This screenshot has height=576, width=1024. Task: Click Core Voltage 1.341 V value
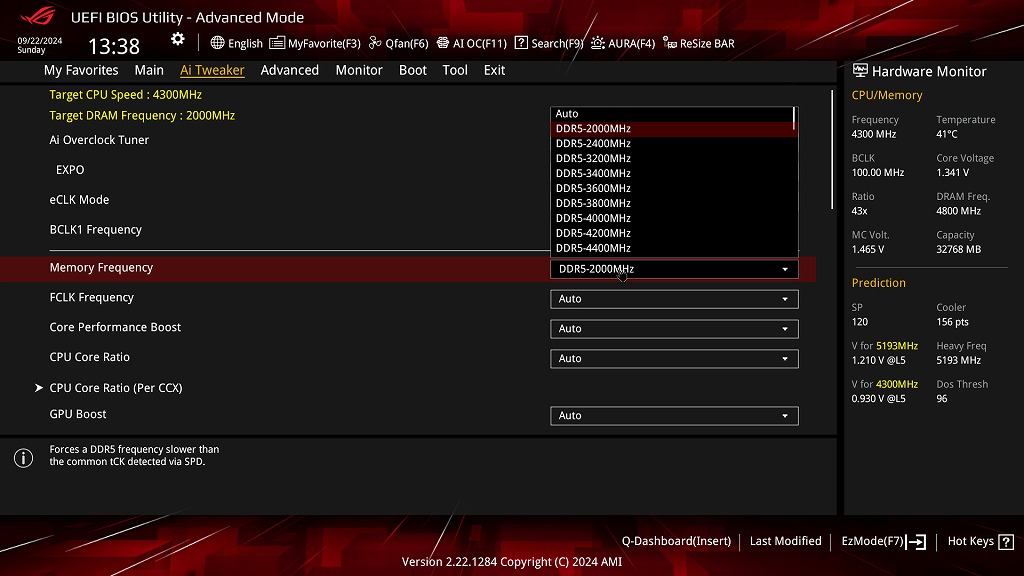pyautogui.click(x=953, y=172)
